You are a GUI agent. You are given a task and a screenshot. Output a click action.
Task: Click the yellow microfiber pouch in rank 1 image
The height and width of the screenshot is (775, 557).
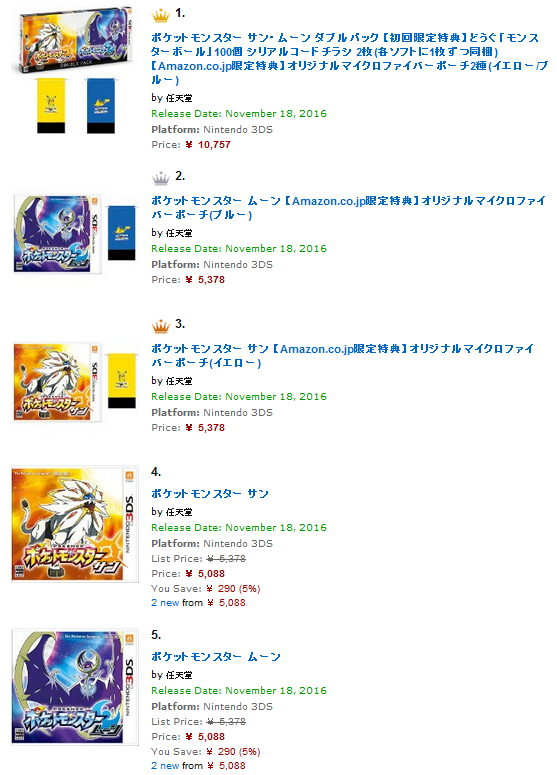51,105
